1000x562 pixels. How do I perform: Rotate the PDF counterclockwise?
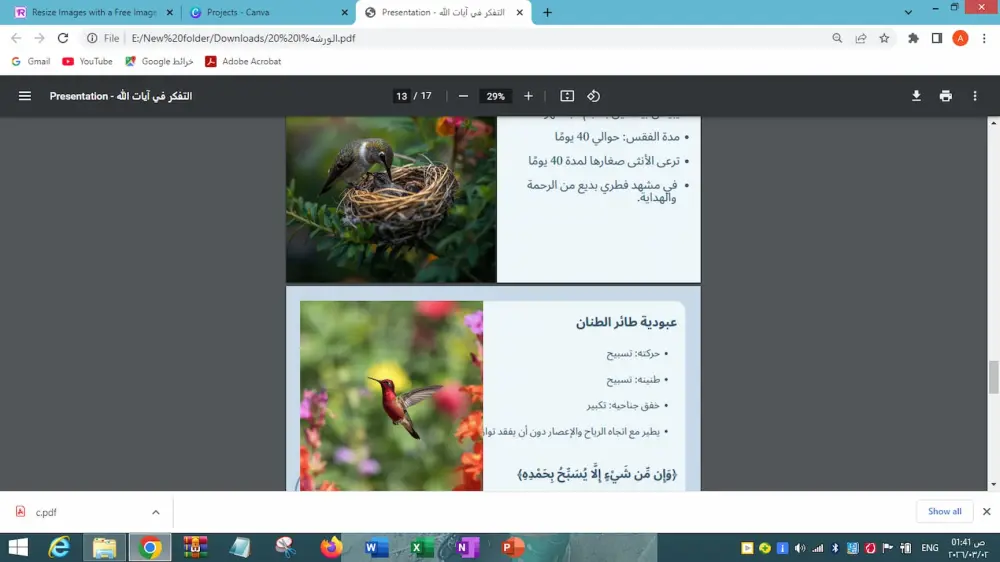[x=594, y=96]
